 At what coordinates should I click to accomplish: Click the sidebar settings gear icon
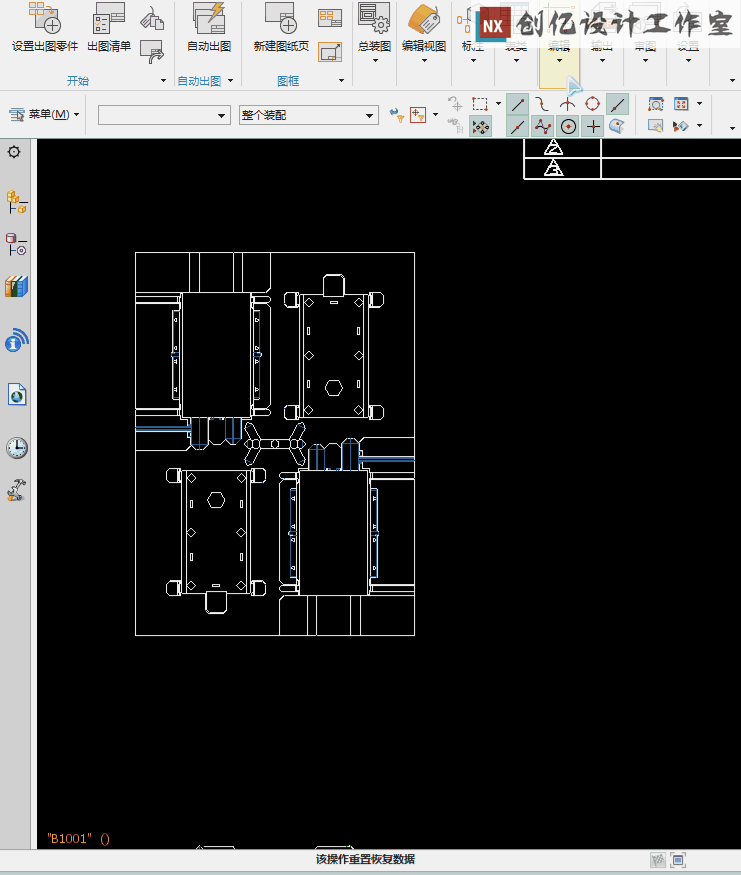point(14,152)
